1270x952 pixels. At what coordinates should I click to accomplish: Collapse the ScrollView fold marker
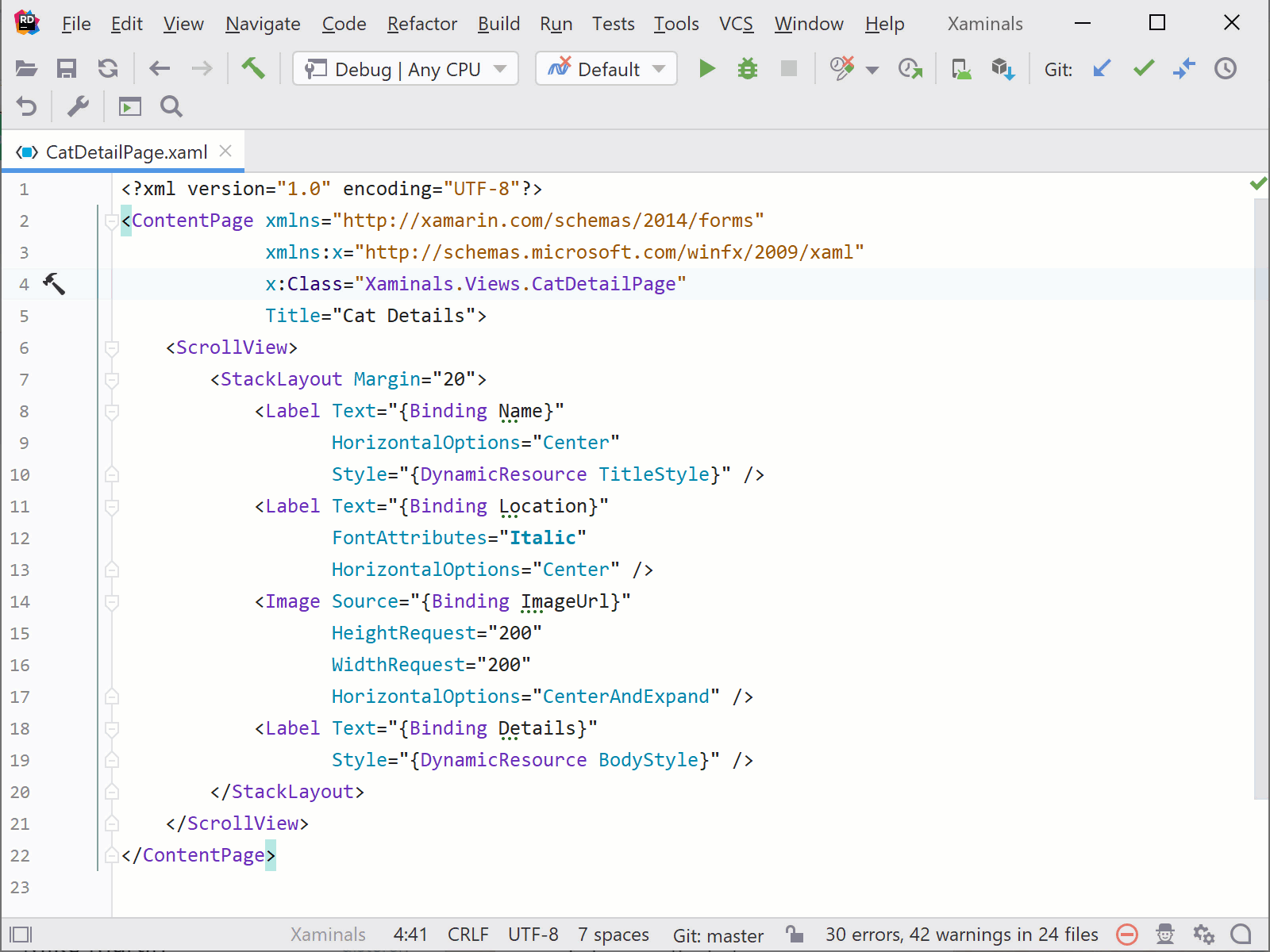[x=112, y=348]
